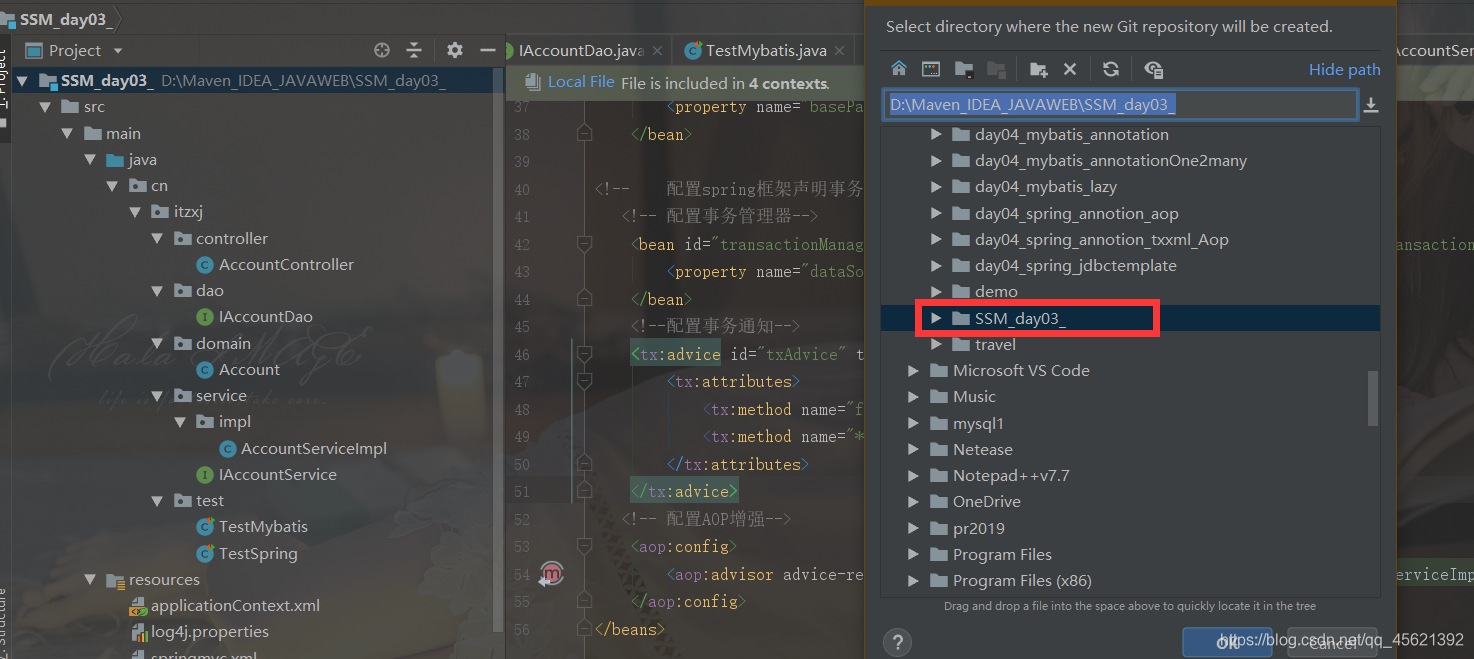Expand Program Files (x86) folder
1474x659 pixels.
914,581
